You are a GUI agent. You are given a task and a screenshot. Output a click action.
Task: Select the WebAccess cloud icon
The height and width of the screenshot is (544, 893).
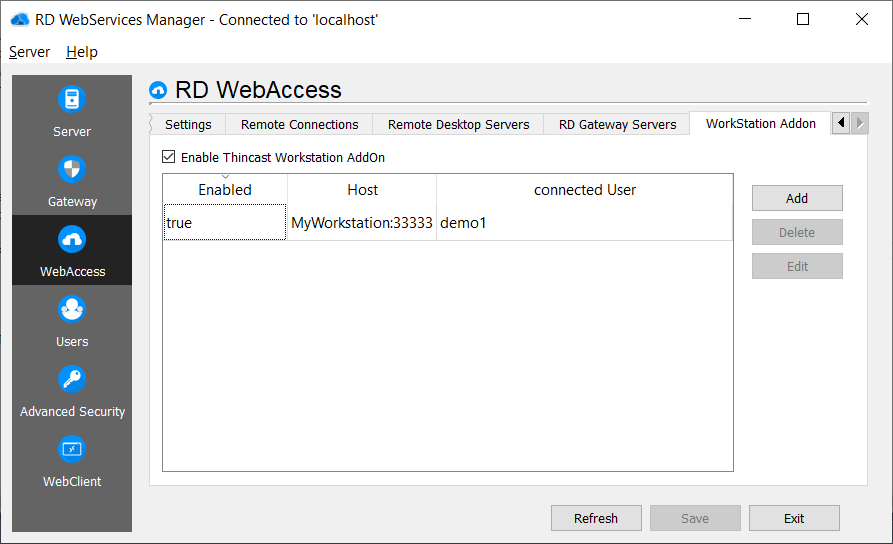pos(72,240)
